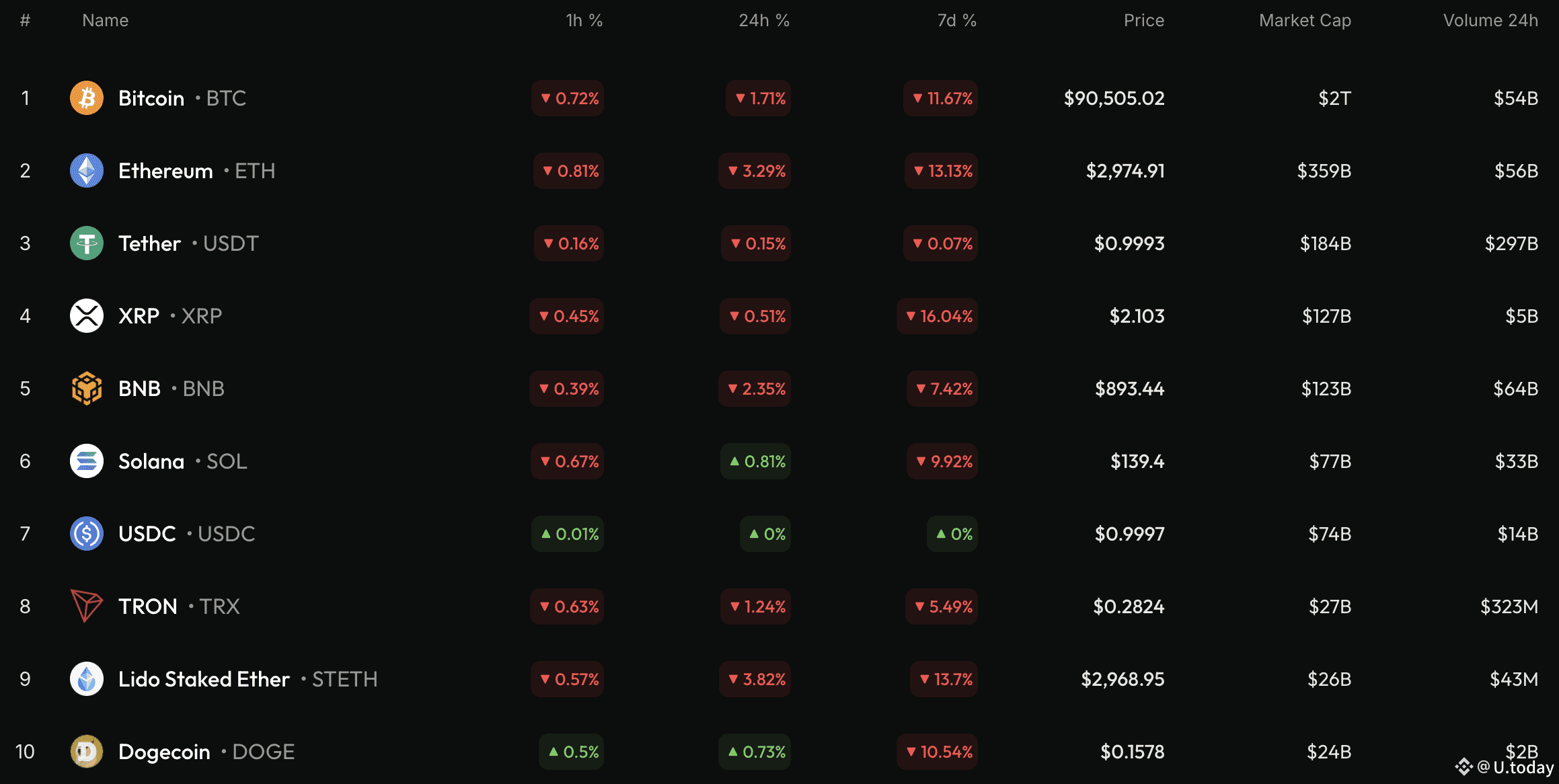Open the Dogecoin name link
Viewport: 1559px width, 784px height.
click(164, 752)
